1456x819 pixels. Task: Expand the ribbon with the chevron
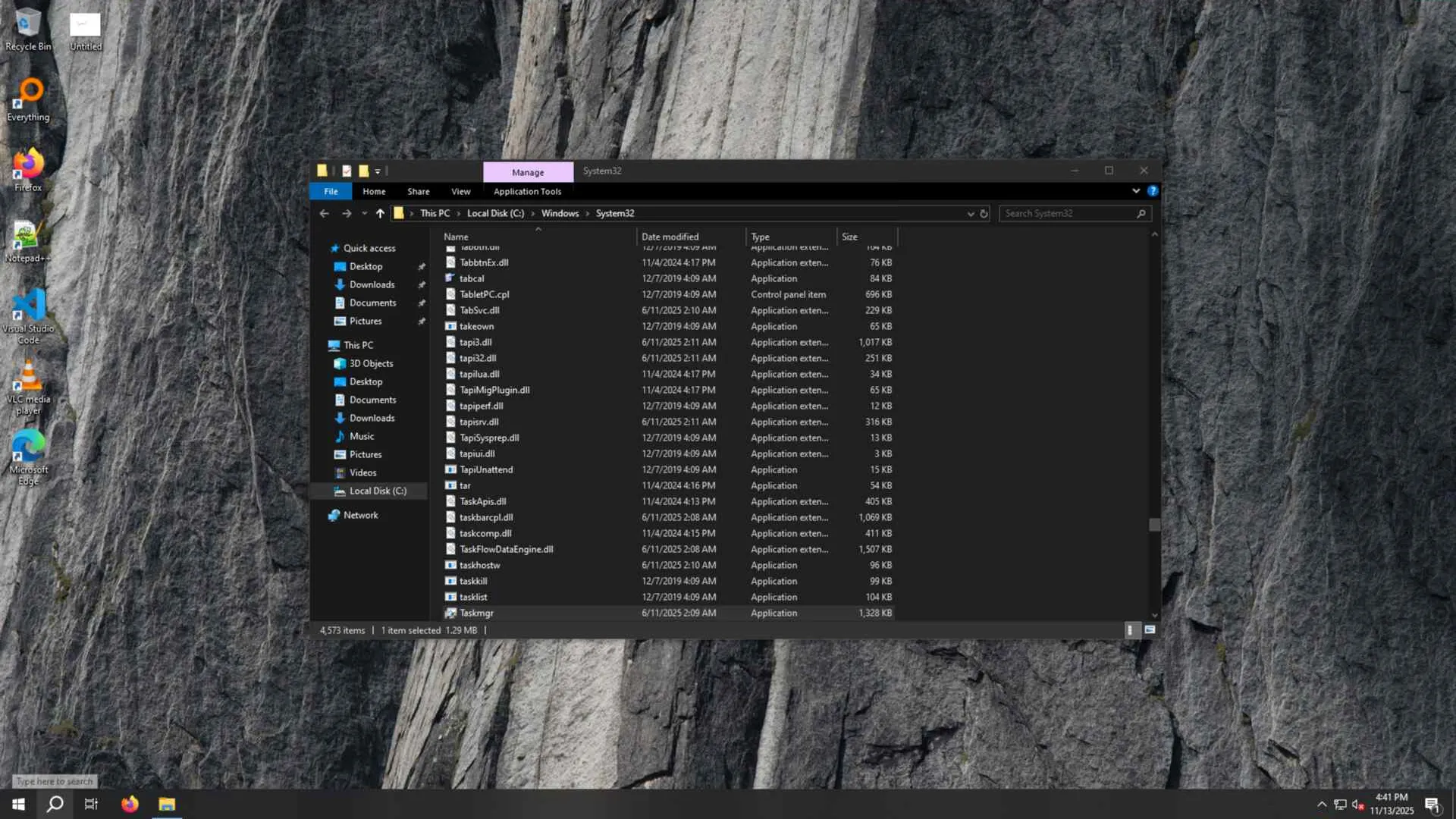click(1136, 191)
